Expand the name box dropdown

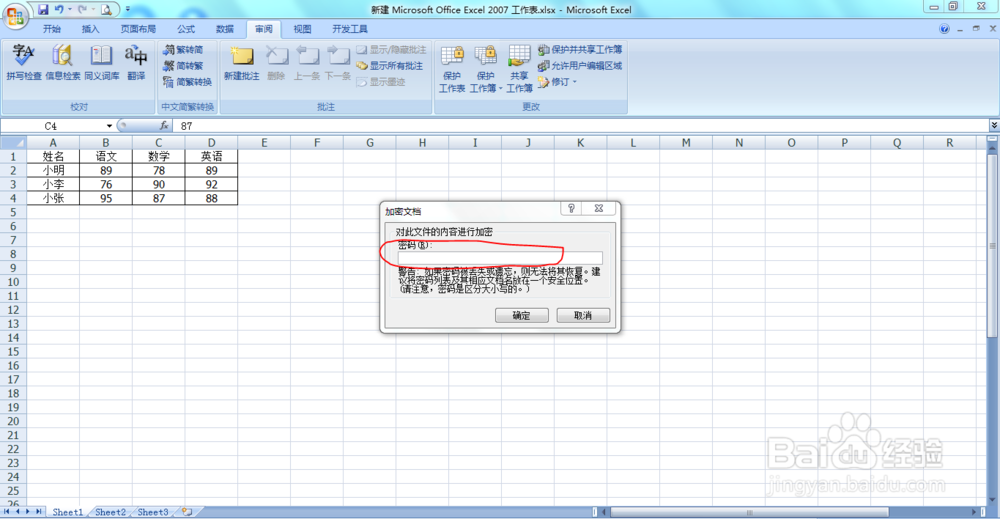(x=109, y=126)
